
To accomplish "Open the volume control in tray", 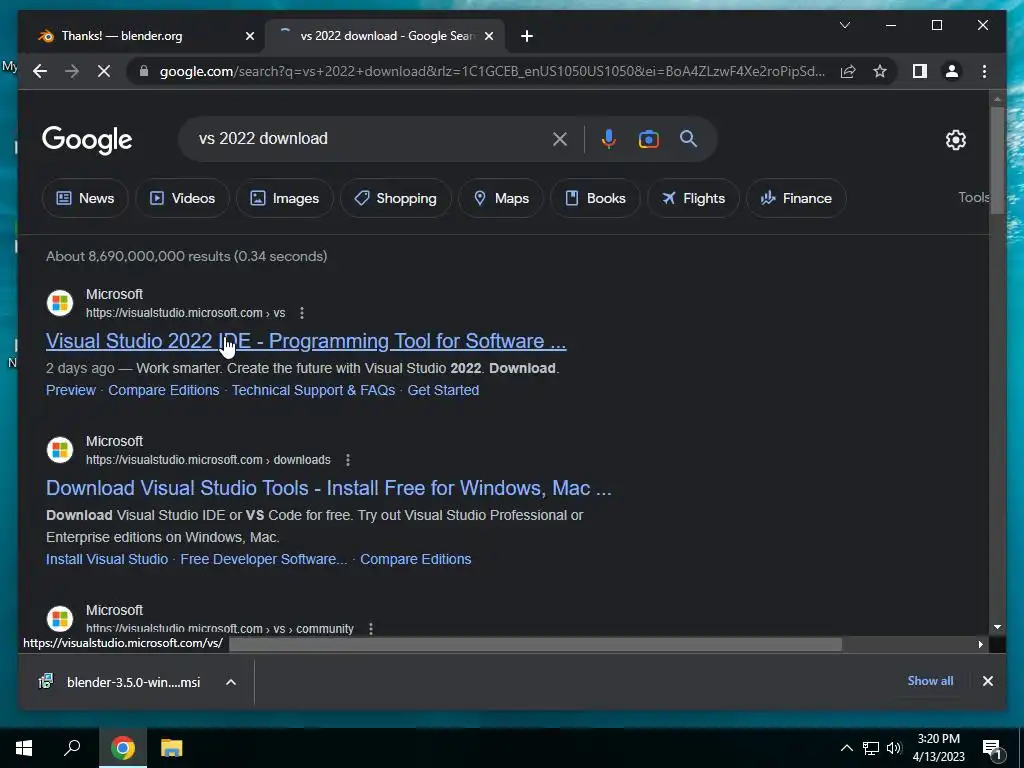I will (893, 748).
